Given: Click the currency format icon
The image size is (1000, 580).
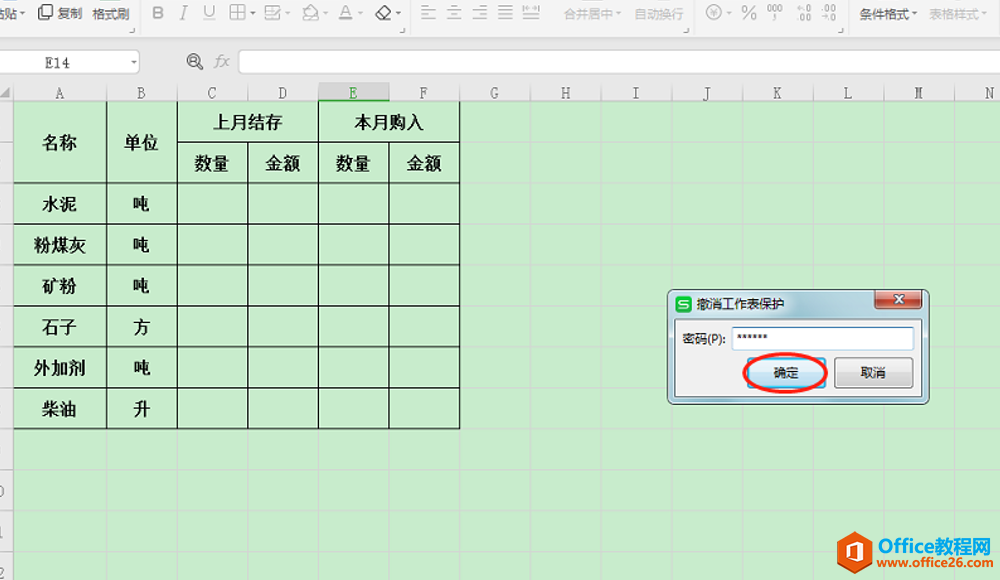Looking at the screenshot, I should click(x=714, y=12).
